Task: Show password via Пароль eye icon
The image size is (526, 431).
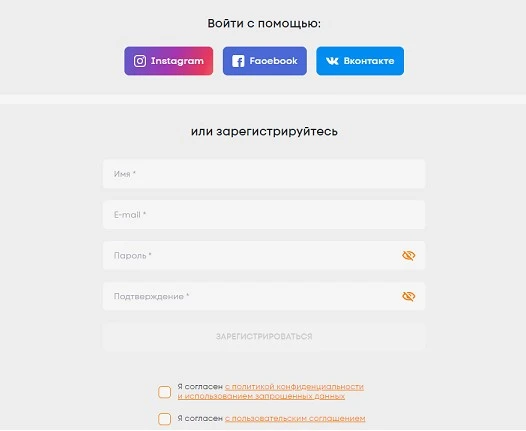Action: pos(409,256)
